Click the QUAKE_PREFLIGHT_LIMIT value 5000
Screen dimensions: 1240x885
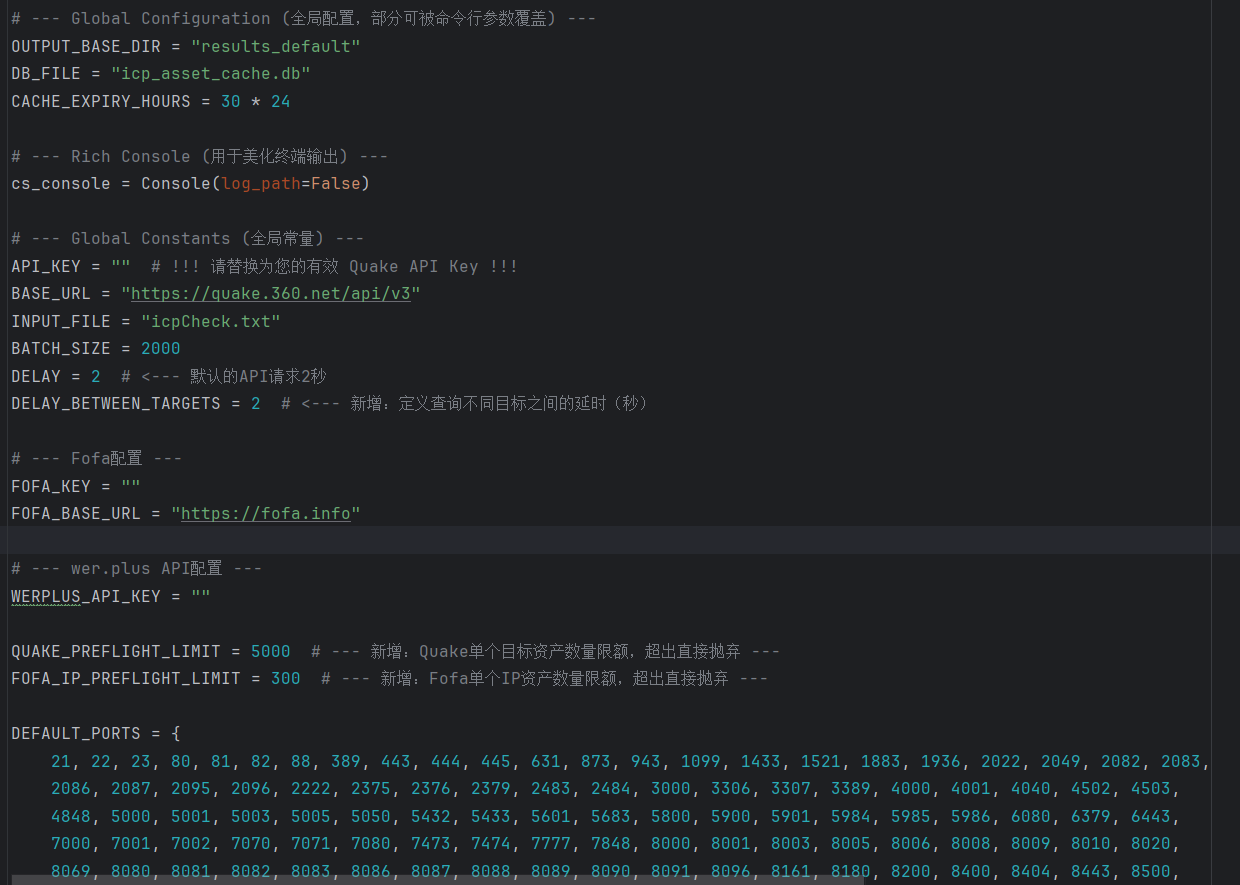point(270,652)
